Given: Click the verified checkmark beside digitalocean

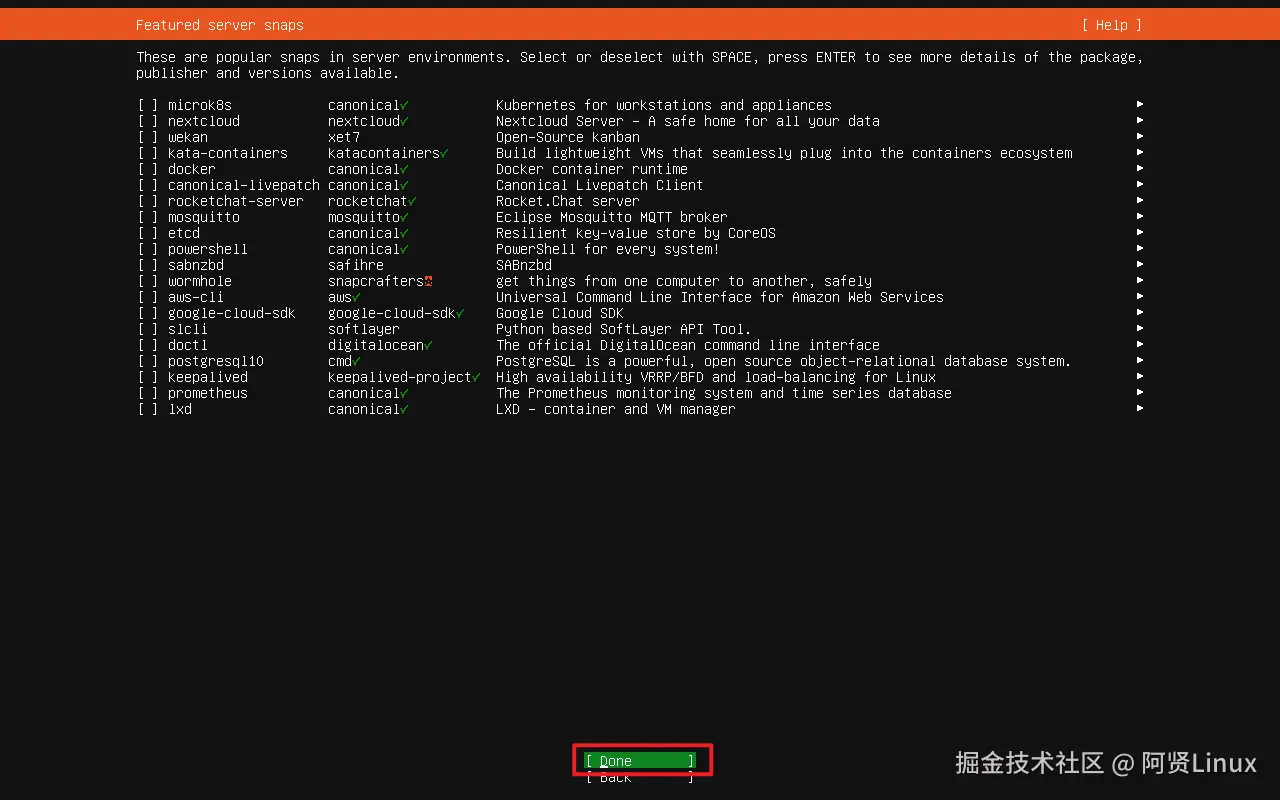Looking at the screenshot, I should 428,345.
